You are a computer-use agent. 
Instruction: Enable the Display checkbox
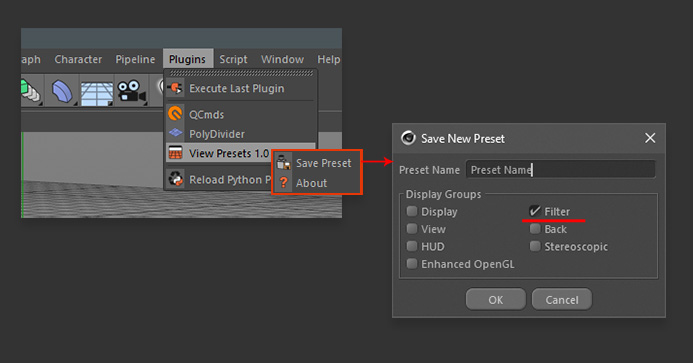pos(412,211)
